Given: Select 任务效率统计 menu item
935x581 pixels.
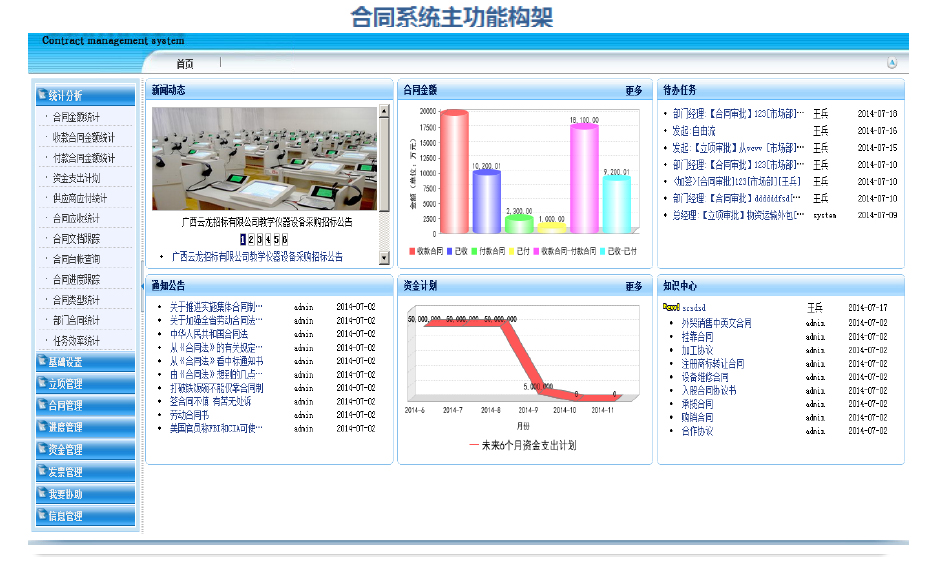Looking at the screenshot, I should point(76,341).
